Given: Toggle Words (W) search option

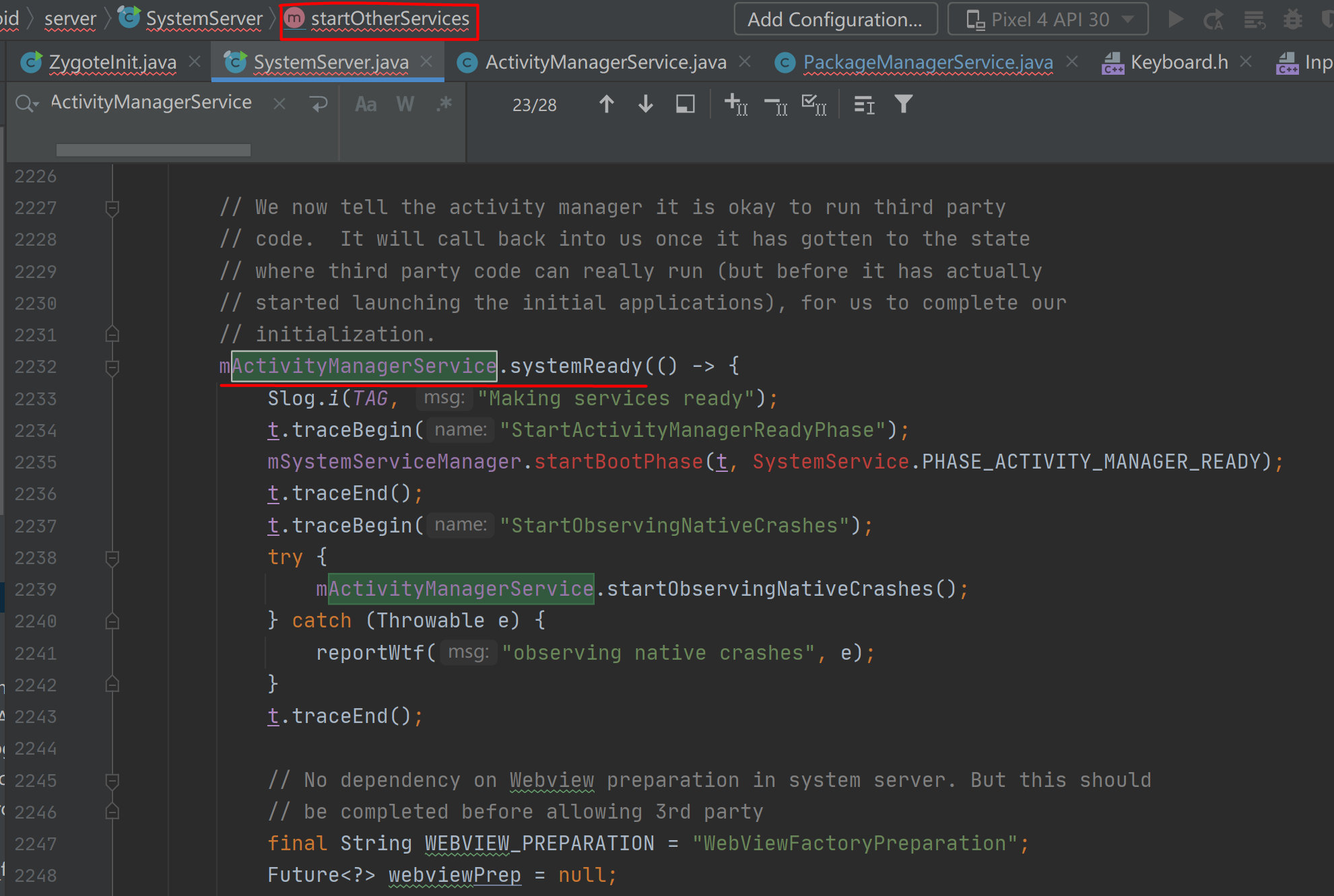Looking at the screenshot, I should pos(405,104).
